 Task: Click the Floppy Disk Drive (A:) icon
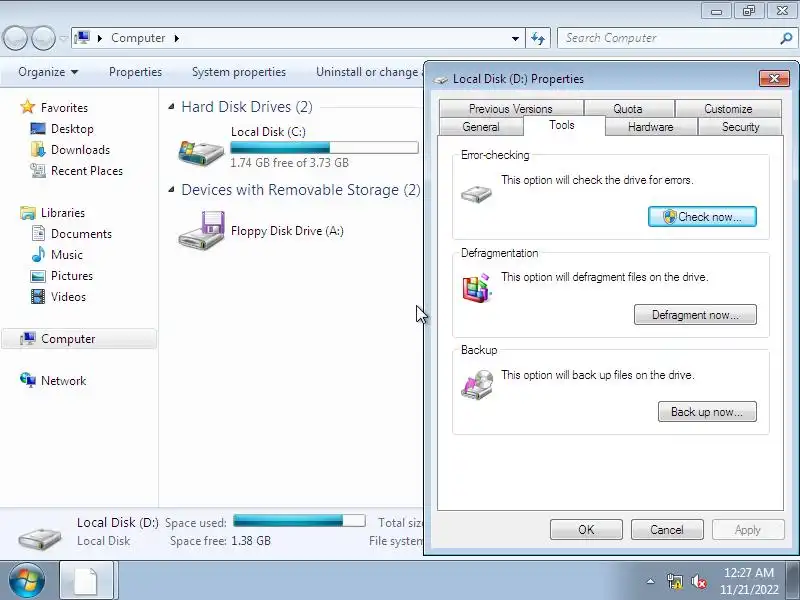[201, 230]
